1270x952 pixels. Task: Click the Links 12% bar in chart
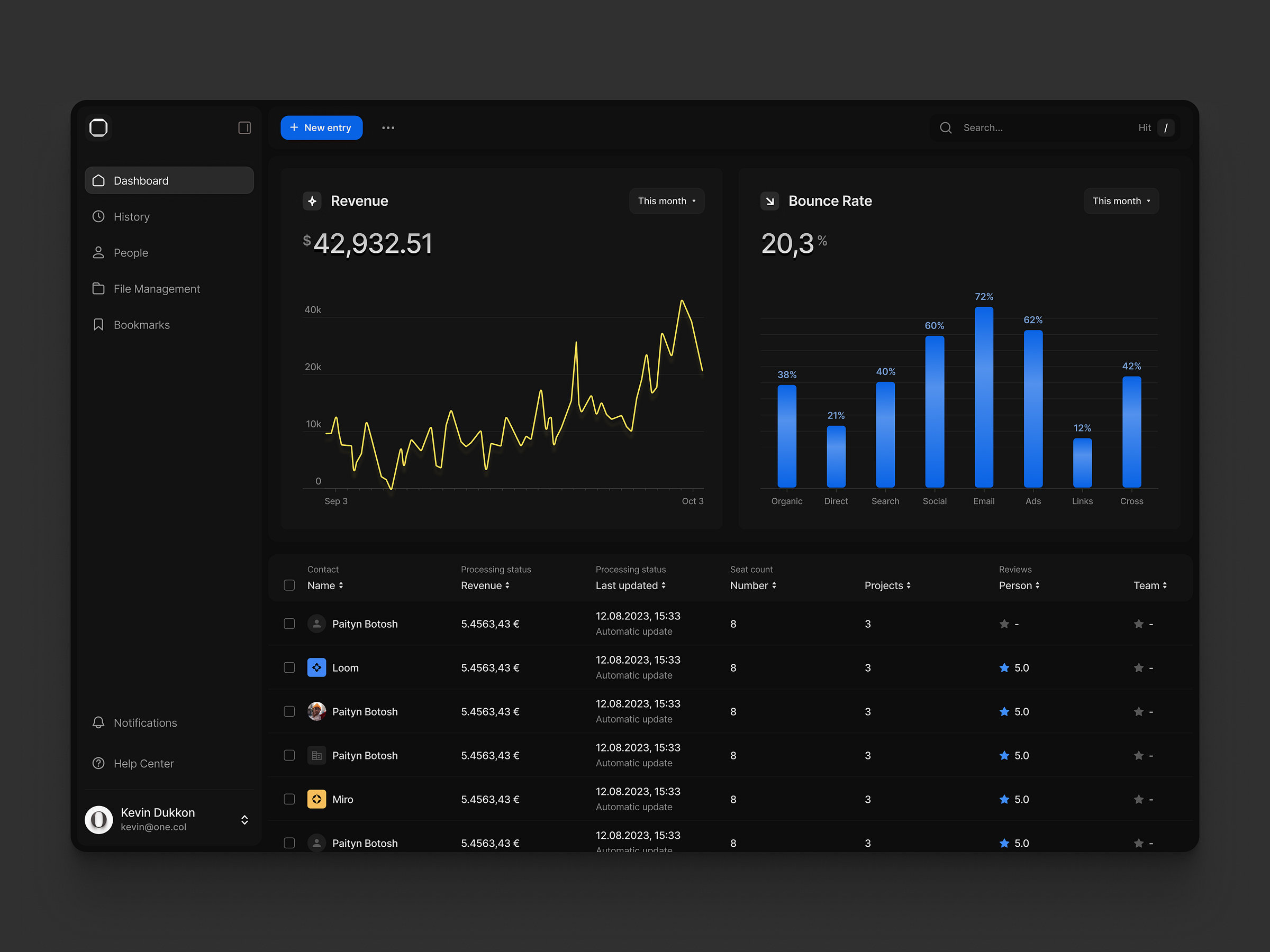coord(1082,463)
